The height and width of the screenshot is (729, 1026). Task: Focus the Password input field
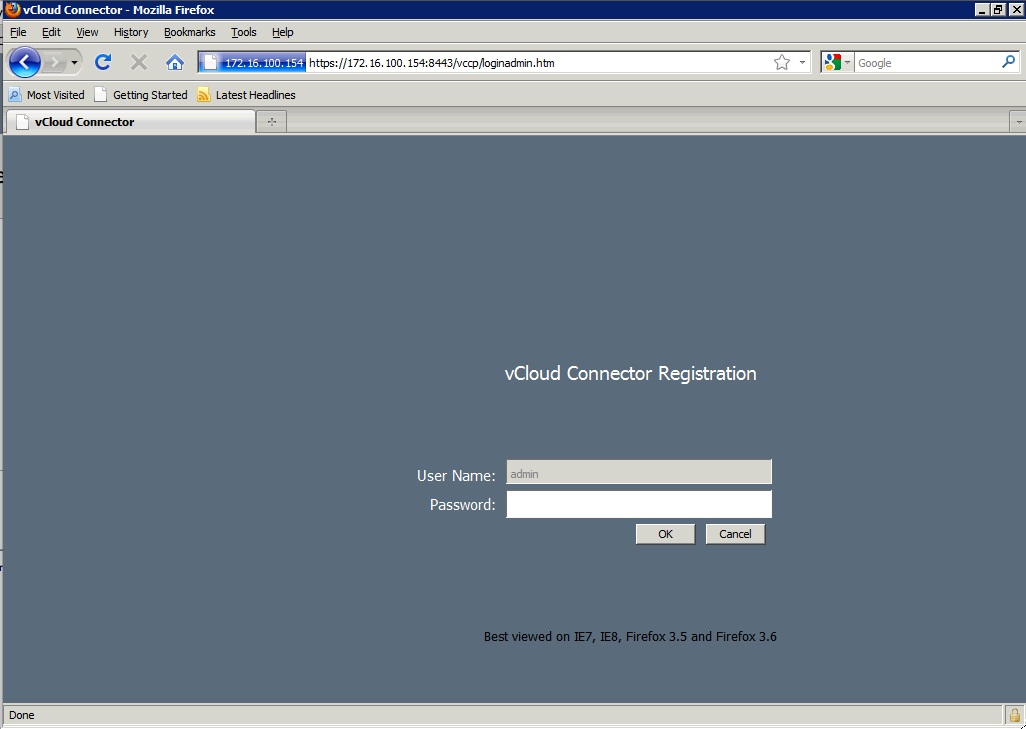pos(639,505)
